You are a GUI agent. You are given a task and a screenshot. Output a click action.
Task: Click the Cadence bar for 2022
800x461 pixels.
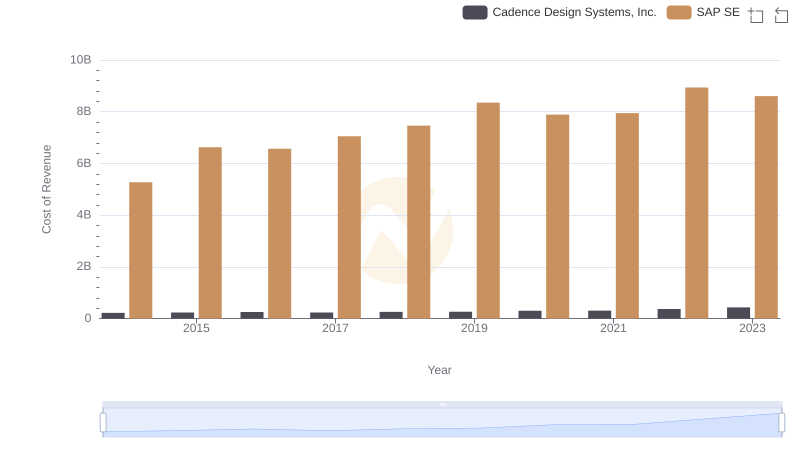coord(669,314)
